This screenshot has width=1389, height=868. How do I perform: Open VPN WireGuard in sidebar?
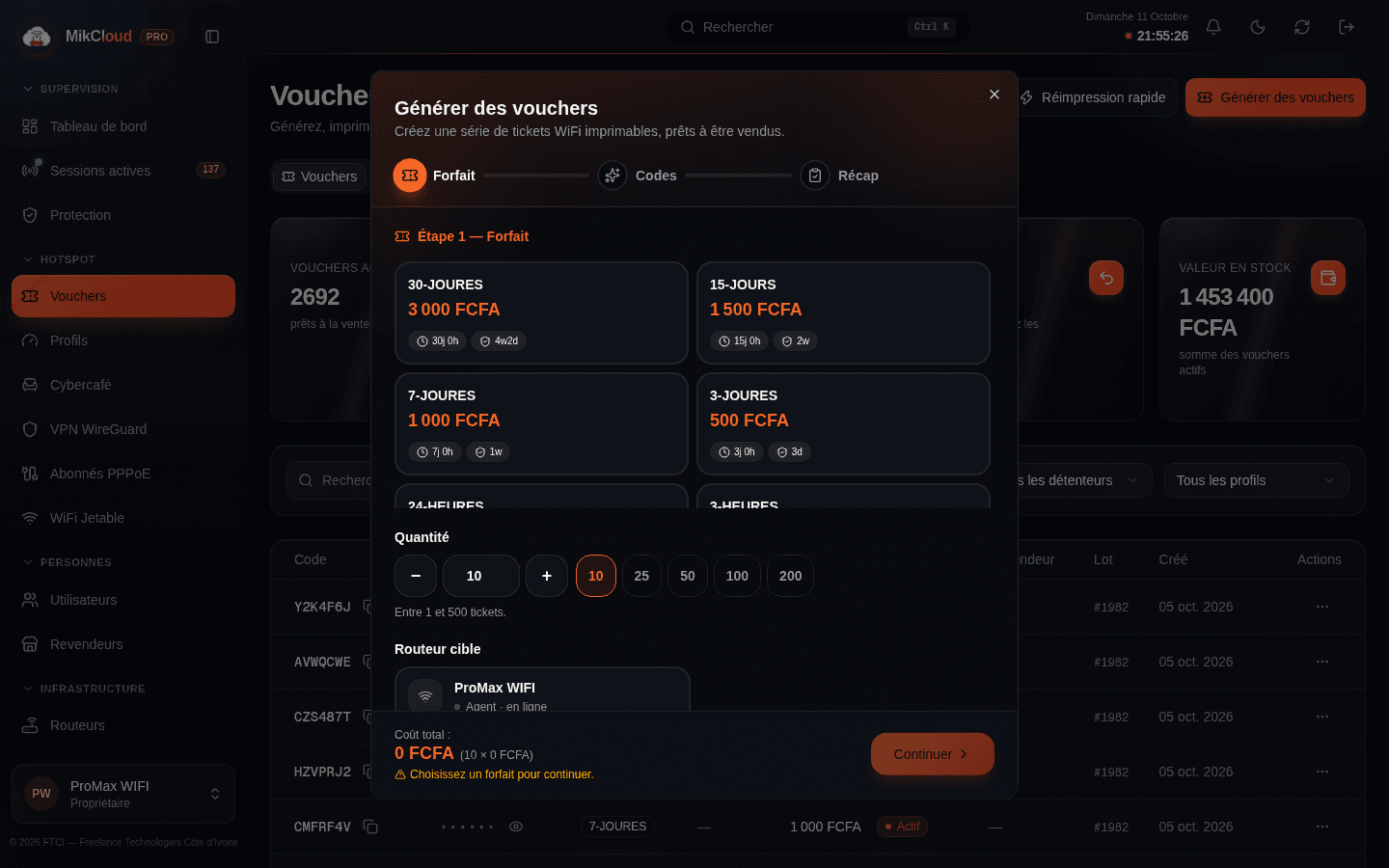[123, 429]
